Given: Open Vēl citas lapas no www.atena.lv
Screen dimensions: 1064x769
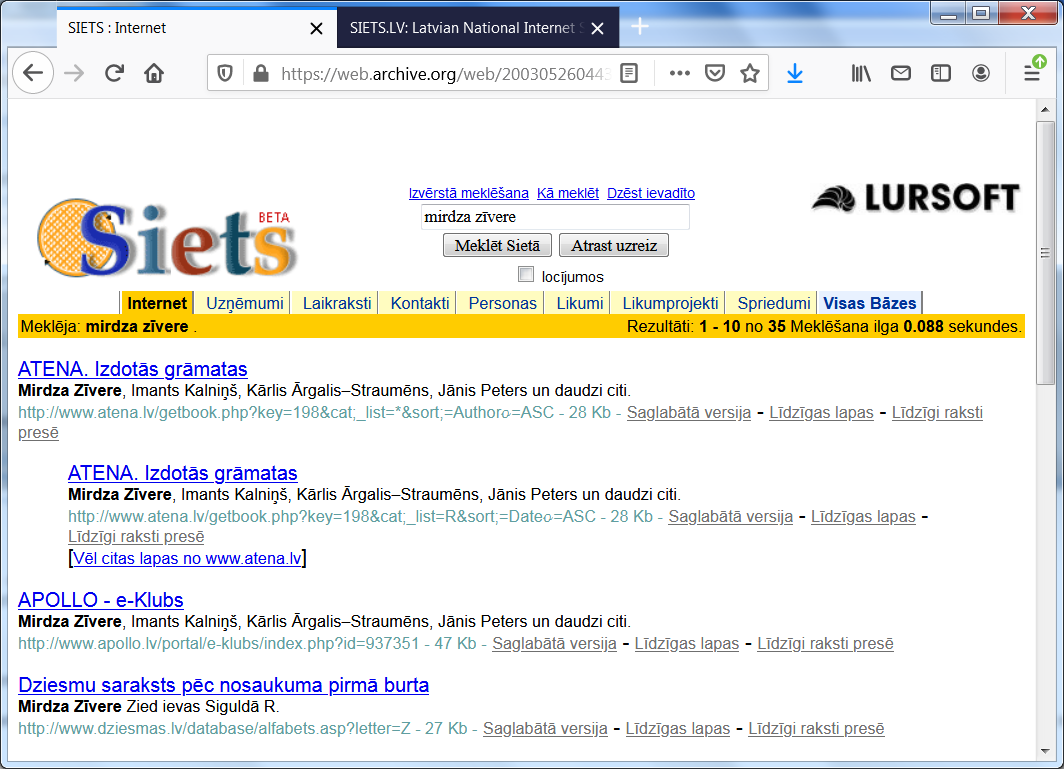Looking at the screenshot, I should (187, 558).
